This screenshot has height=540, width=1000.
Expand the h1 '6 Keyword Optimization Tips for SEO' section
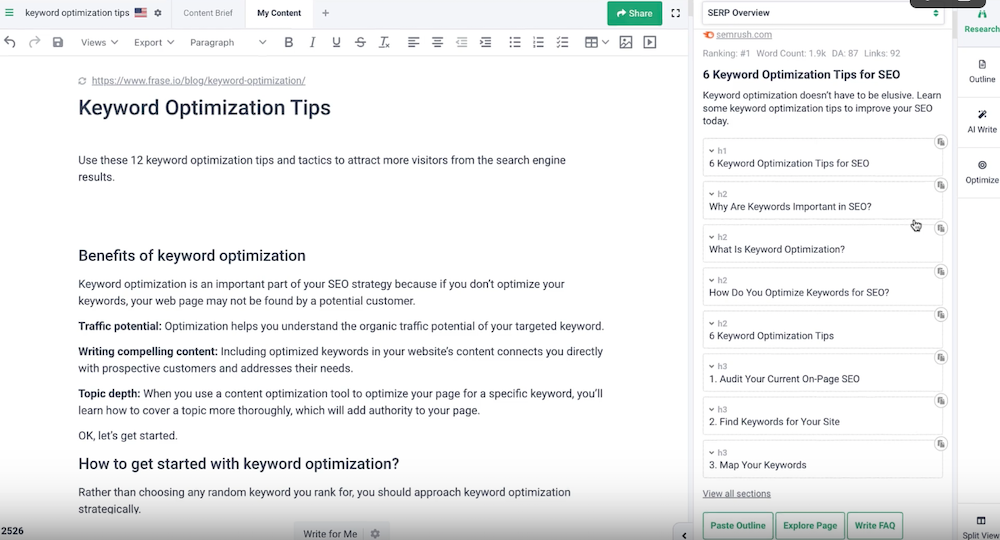(x=712, y=151)
